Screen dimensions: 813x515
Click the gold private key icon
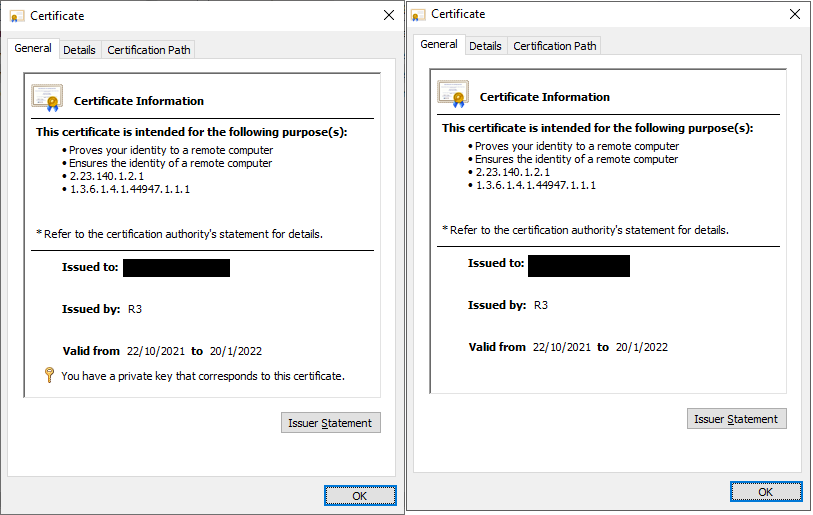tap(49, 375)
